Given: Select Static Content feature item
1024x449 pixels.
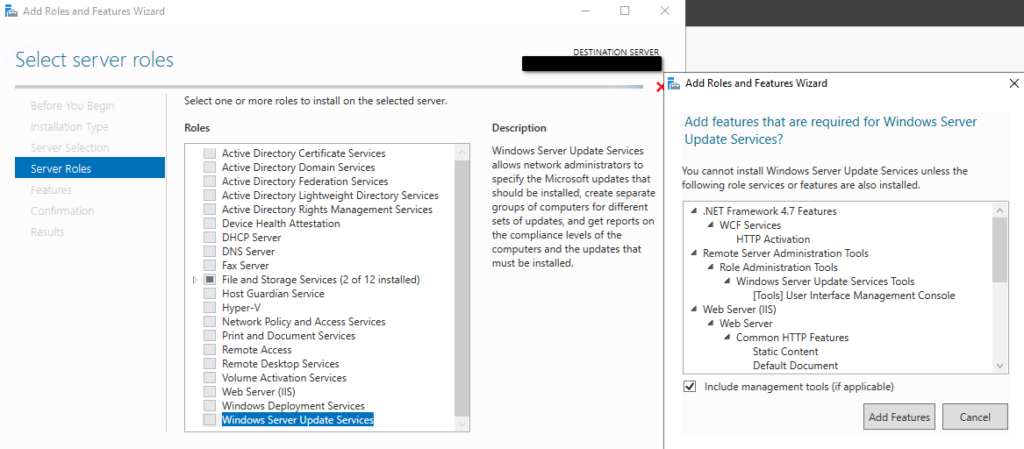Looking at the screenshot, I should pos(785,352).
